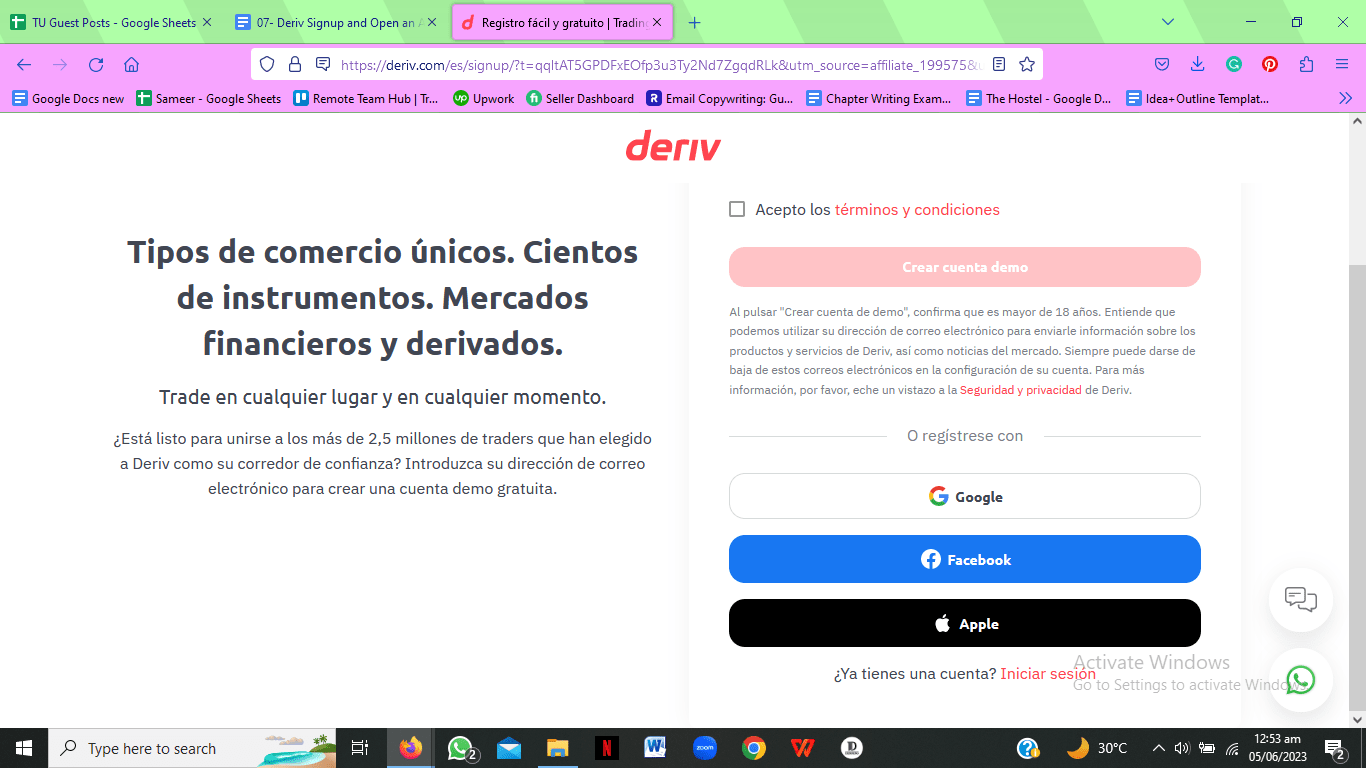The height and width of the screenshot is (768, 1366).
Task: Switch to the 07- Deriv Signup tab
Action: (337, 22)
